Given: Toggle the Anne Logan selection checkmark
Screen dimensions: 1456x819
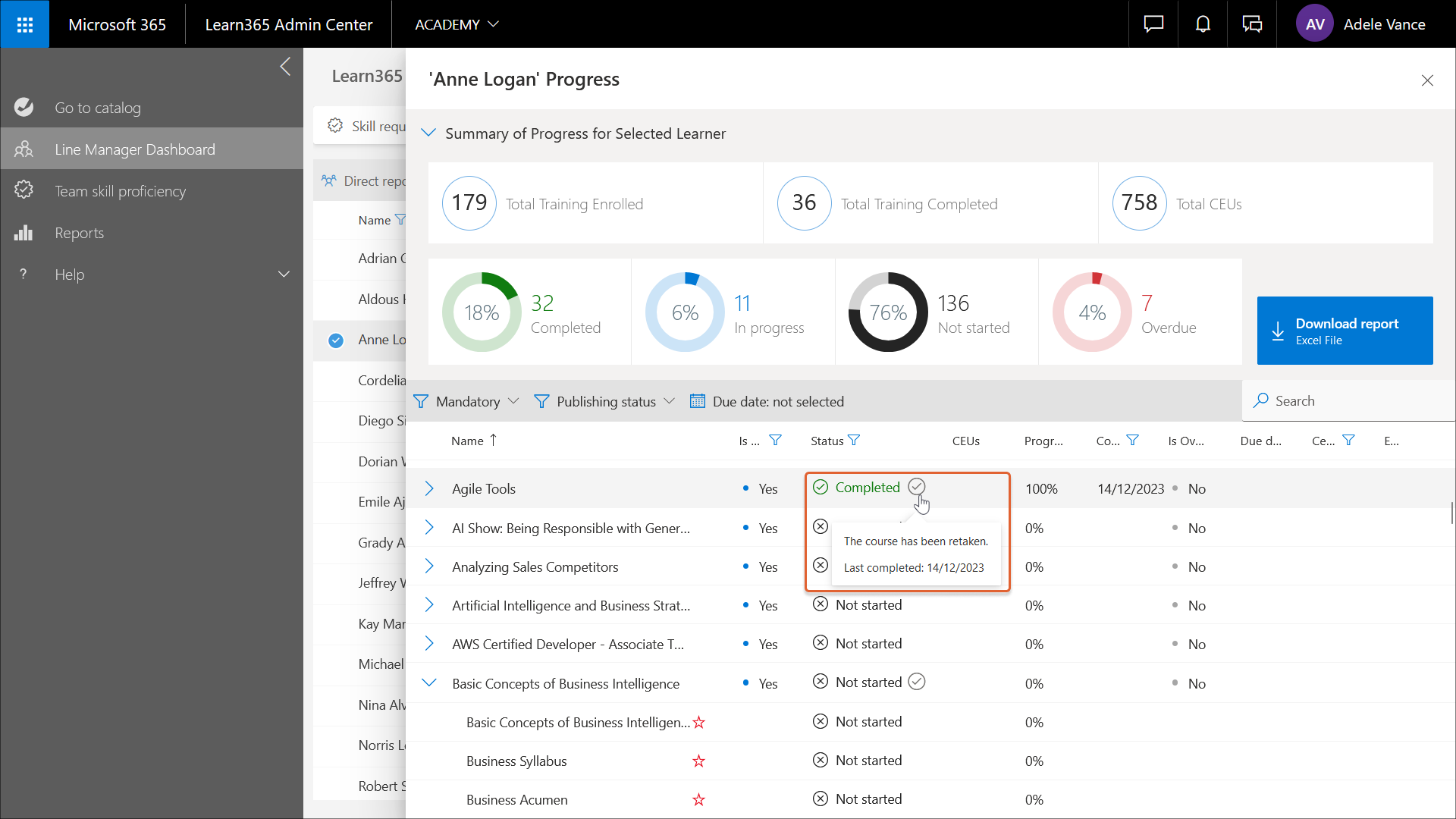Looking at the screenshot, I should point(336,340).
